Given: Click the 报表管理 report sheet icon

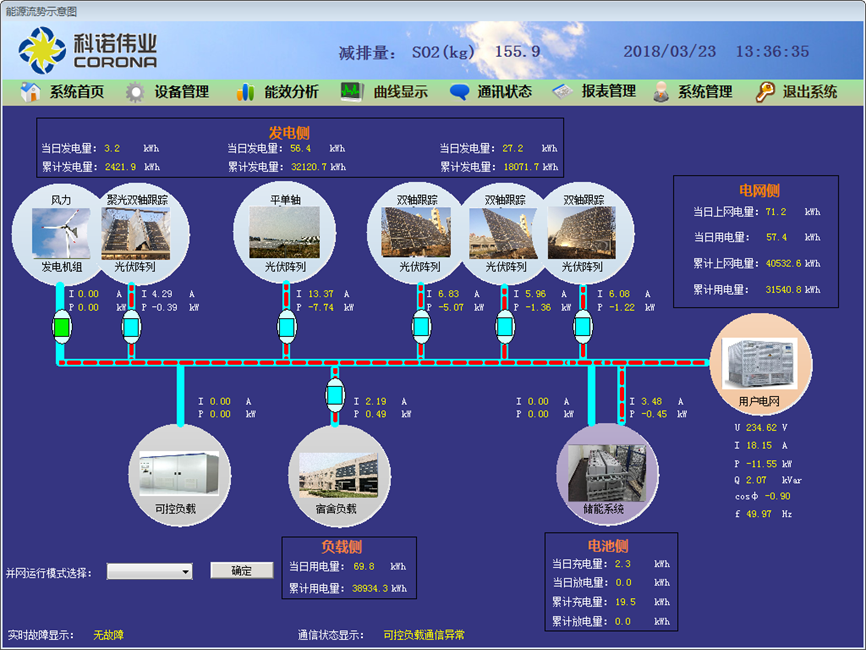Looking at the screenshot, I should click(x=564, y=92).
